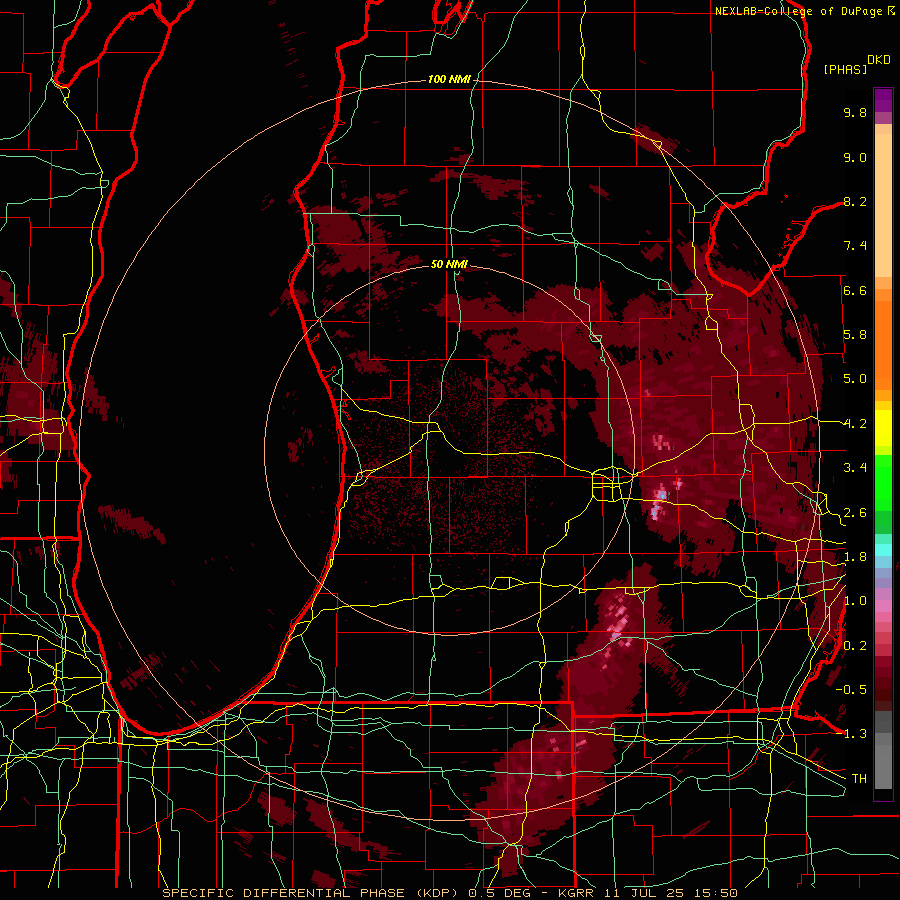Click the 1.8 value on color scale
The height and width of the screenshot is (900, 900).
855,557
